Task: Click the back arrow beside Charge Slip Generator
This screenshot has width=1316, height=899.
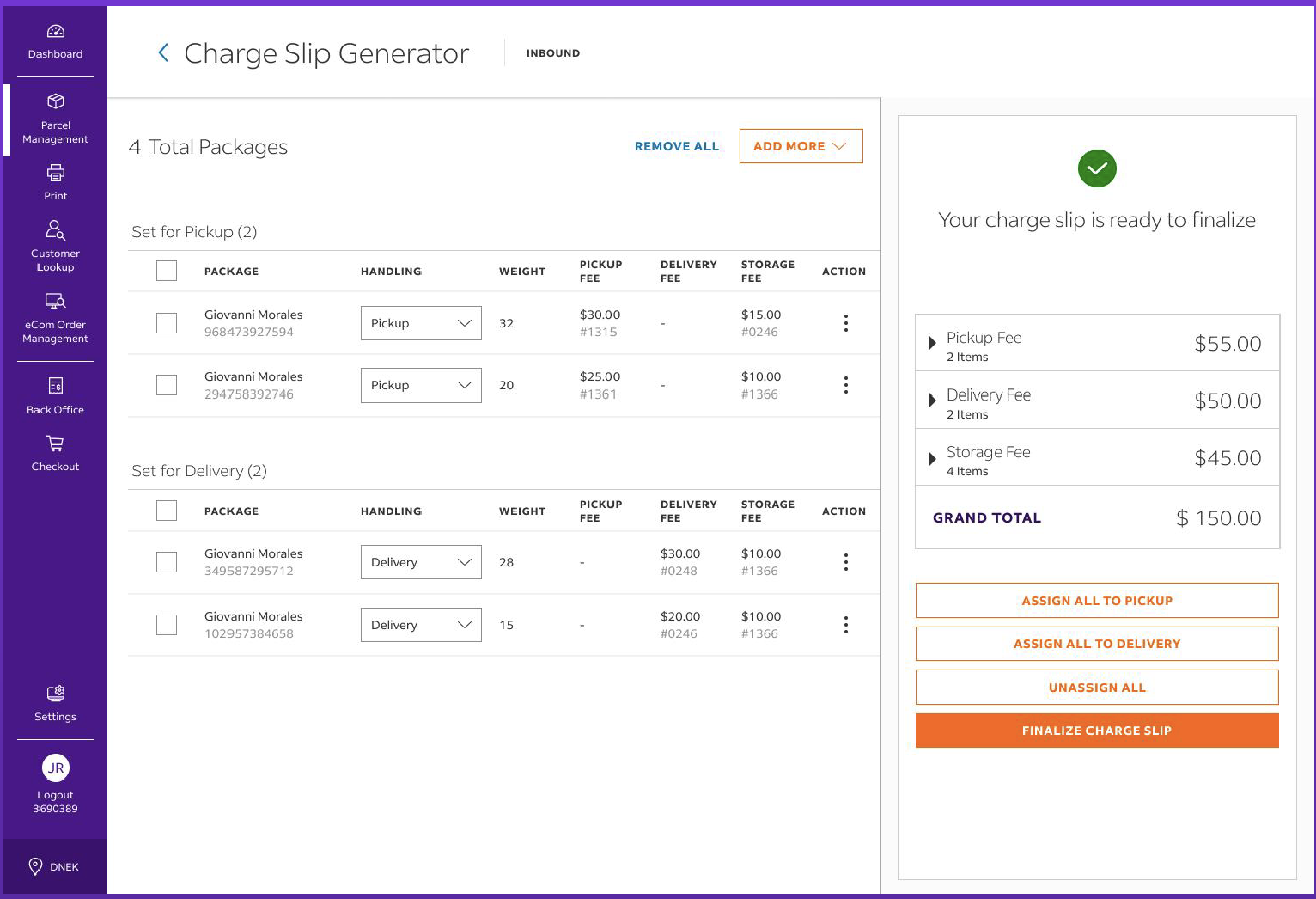Action: (x=163, y=53)
